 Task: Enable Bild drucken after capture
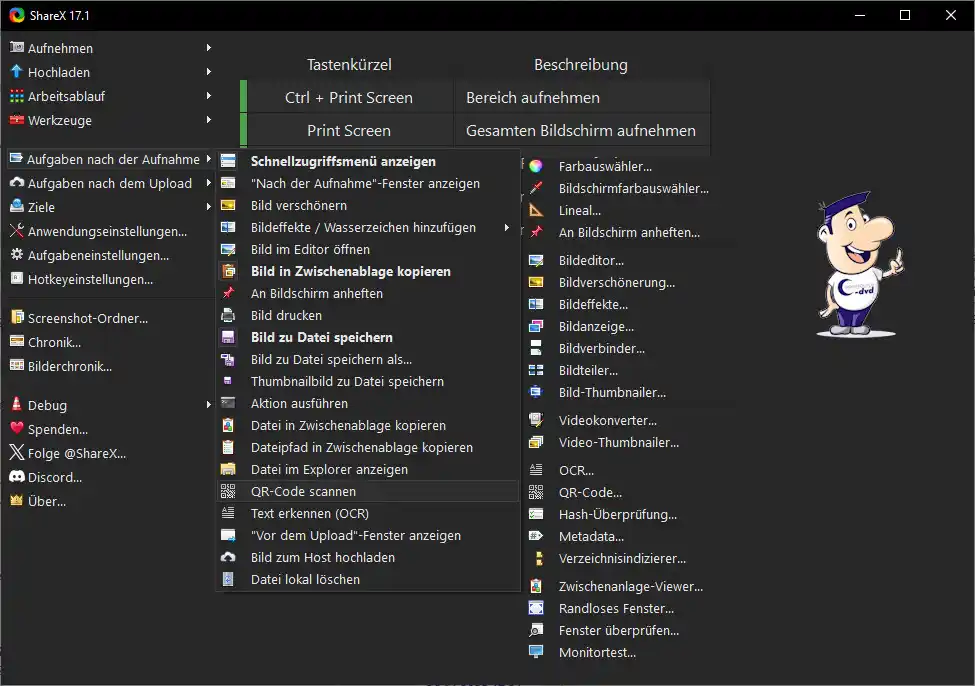click(368, 315)
